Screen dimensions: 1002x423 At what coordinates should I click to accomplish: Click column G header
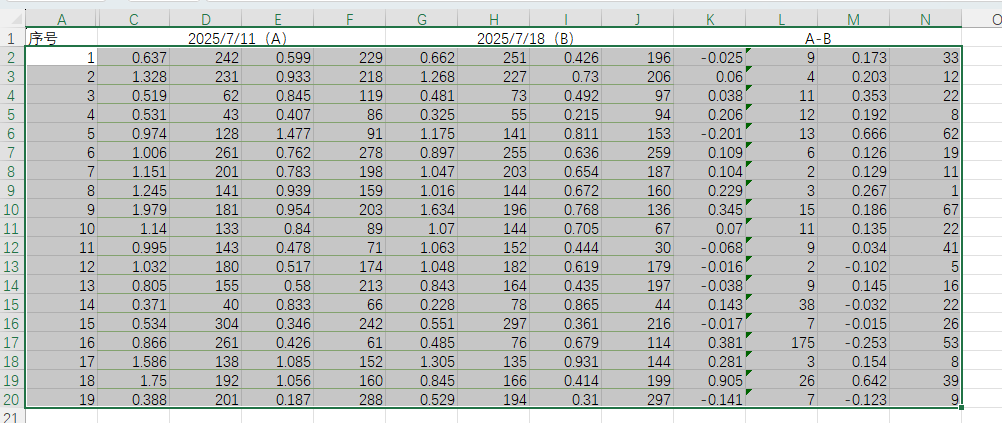point(421,19)
